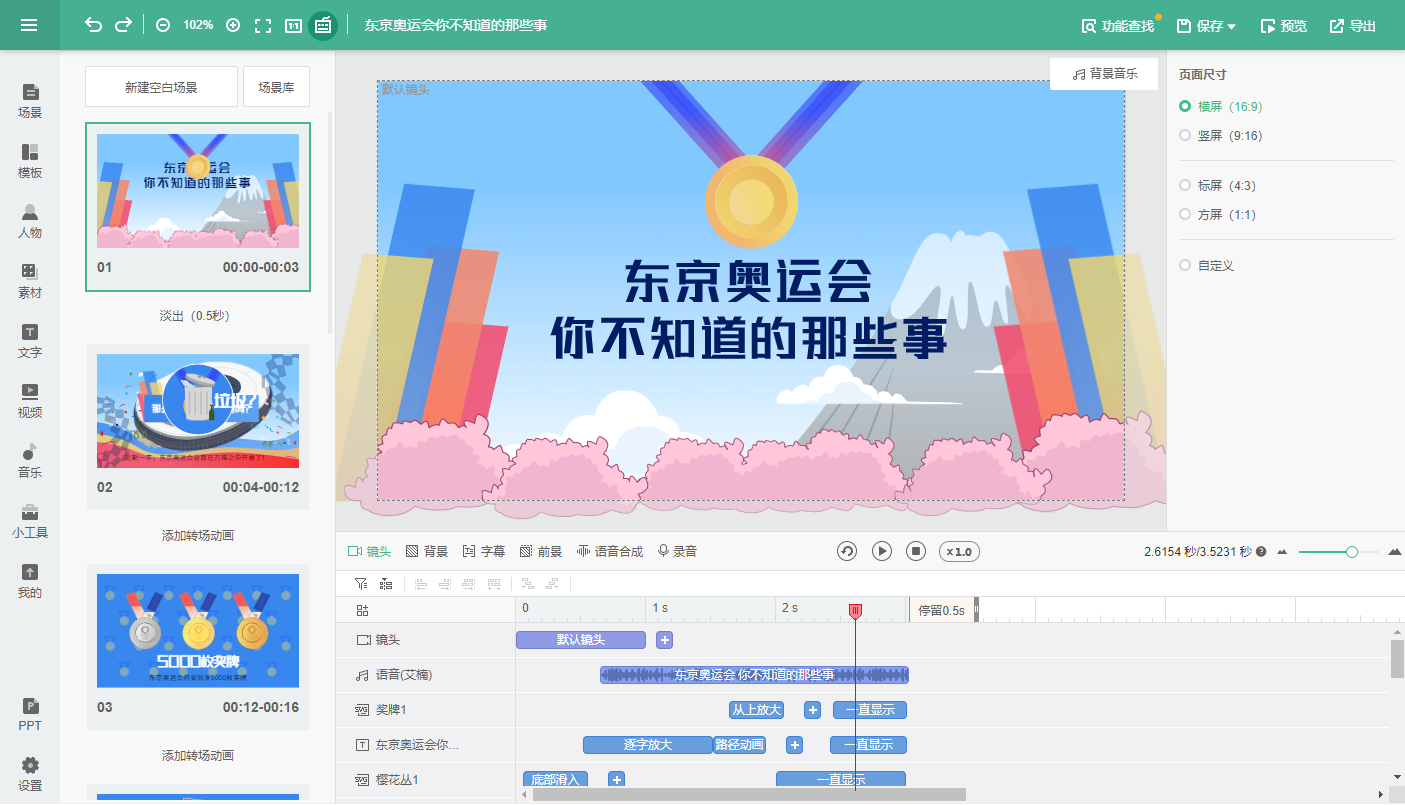
Task: Click the redo arrow icon
Action: pos(123,25)
